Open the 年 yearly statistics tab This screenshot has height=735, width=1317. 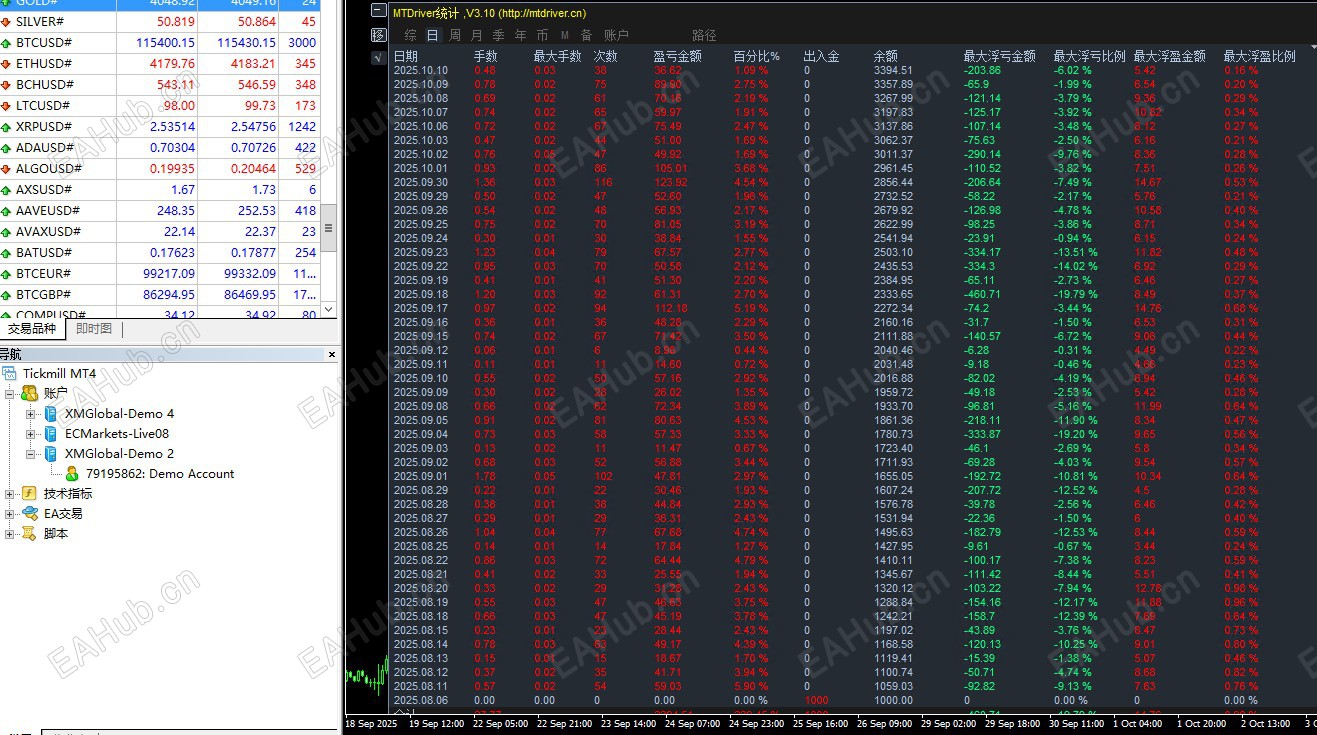[x=520, y=35]
